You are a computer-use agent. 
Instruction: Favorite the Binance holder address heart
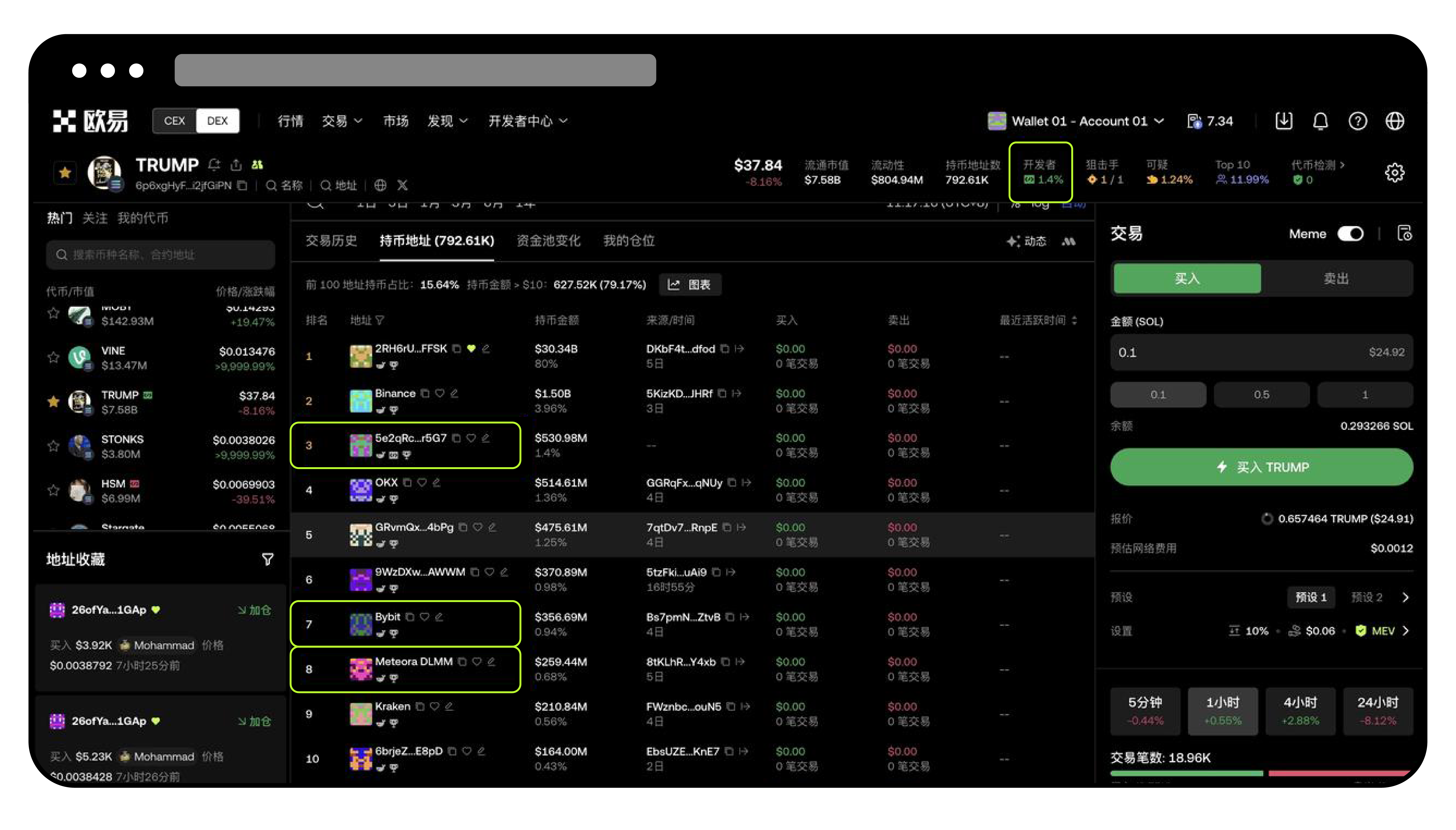point(439,393)
